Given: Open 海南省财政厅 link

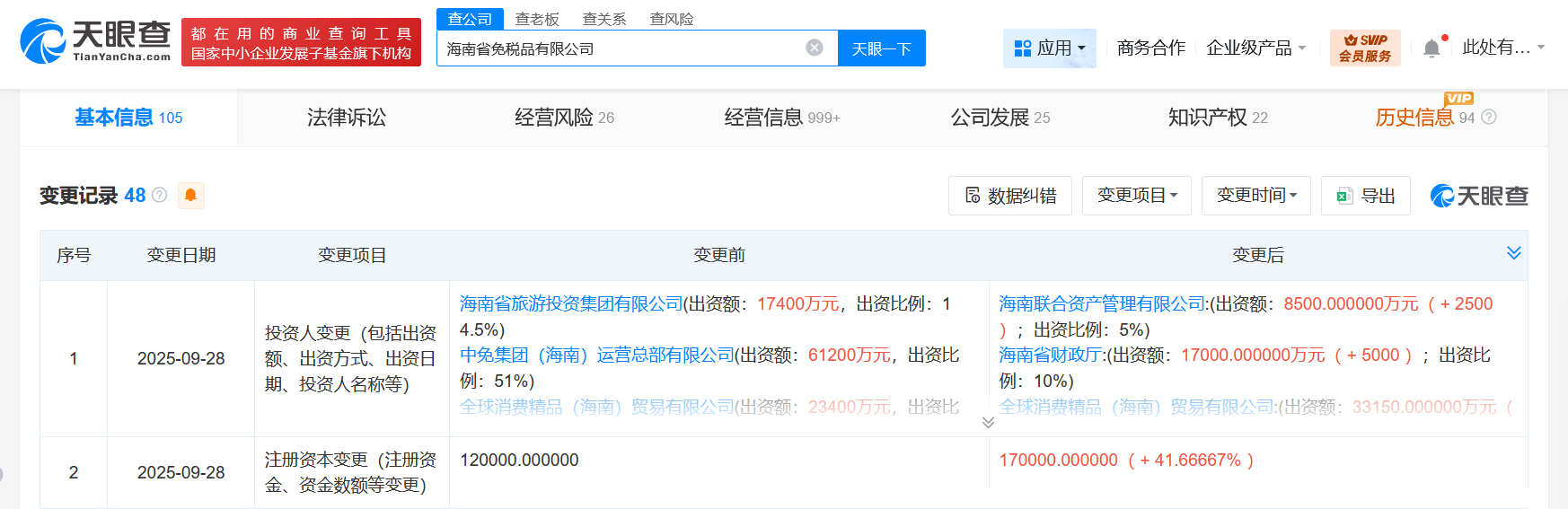Looking at the screenshot, I should point(1051,355).
